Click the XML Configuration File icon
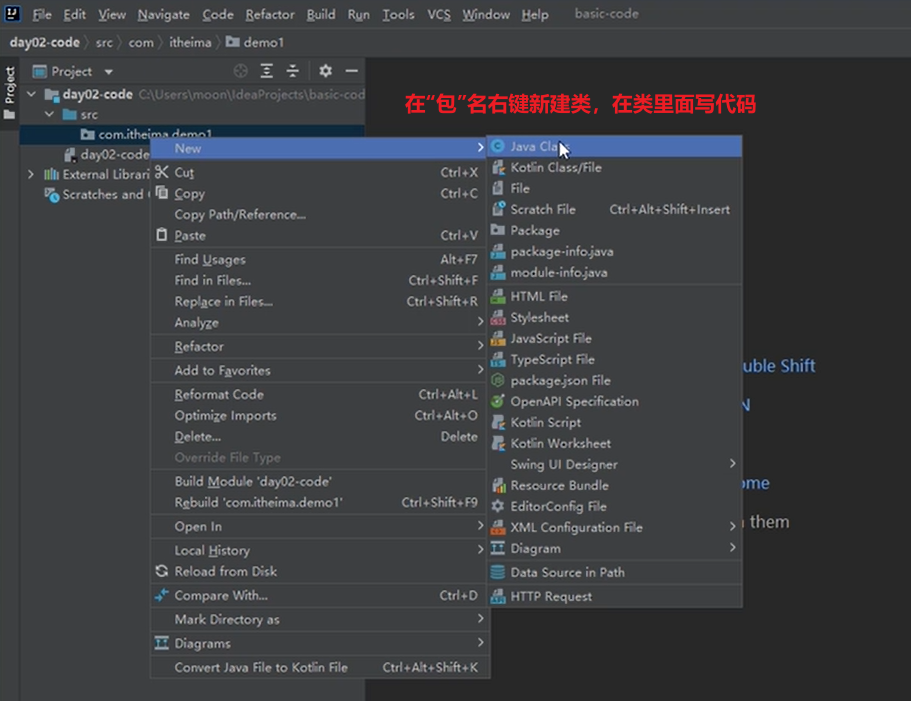The image size is (911, 701). [x=498, y=527]
